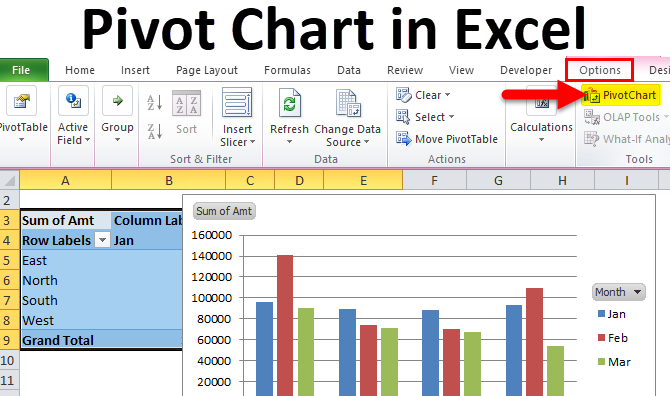Select column B header
Image resolution: width=670 pixels, height=396 pixels.
pyautogui.click(x=168, y=180)
